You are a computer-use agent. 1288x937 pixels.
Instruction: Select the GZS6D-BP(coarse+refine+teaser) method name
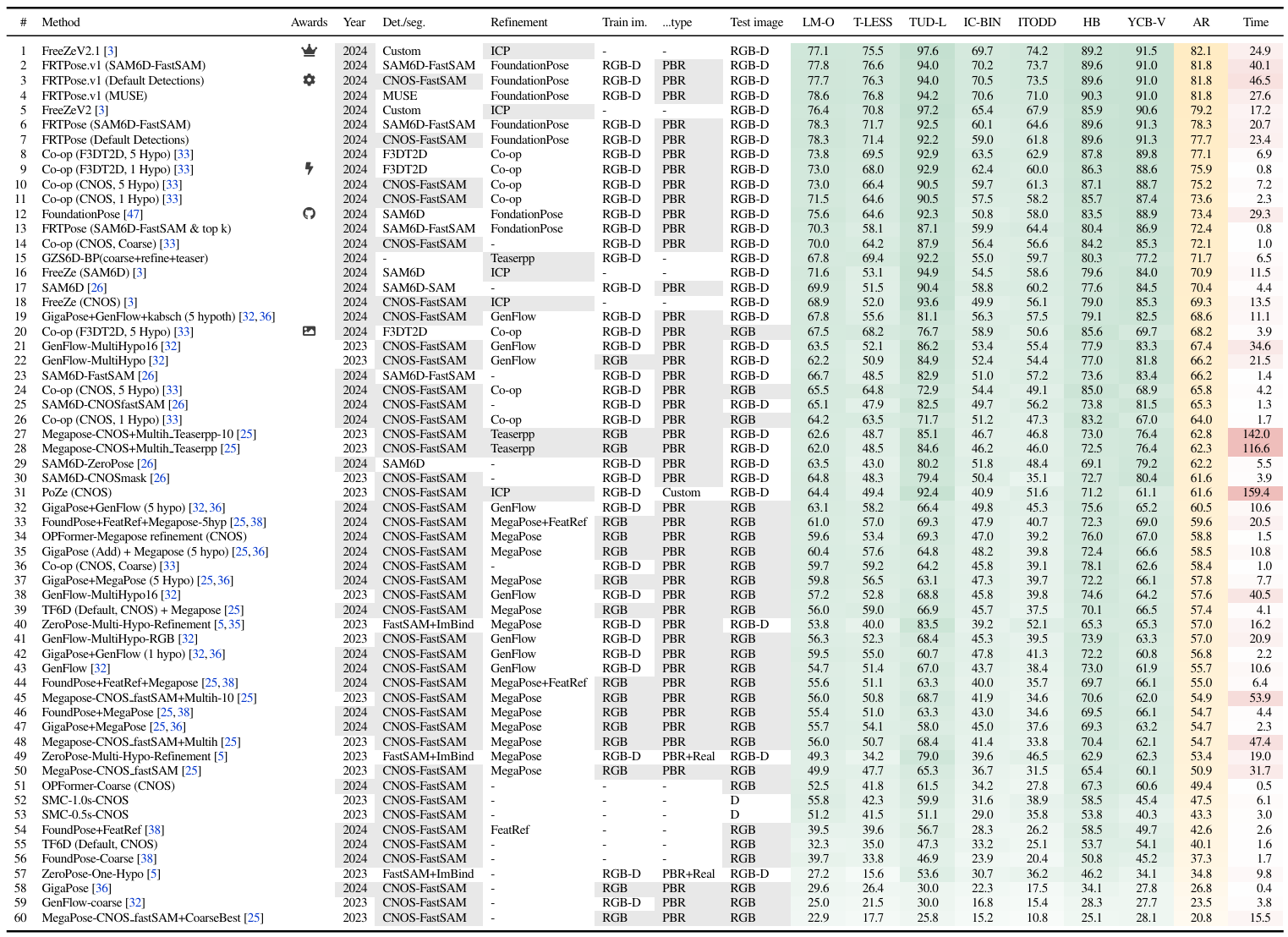(x=124, y=258)
